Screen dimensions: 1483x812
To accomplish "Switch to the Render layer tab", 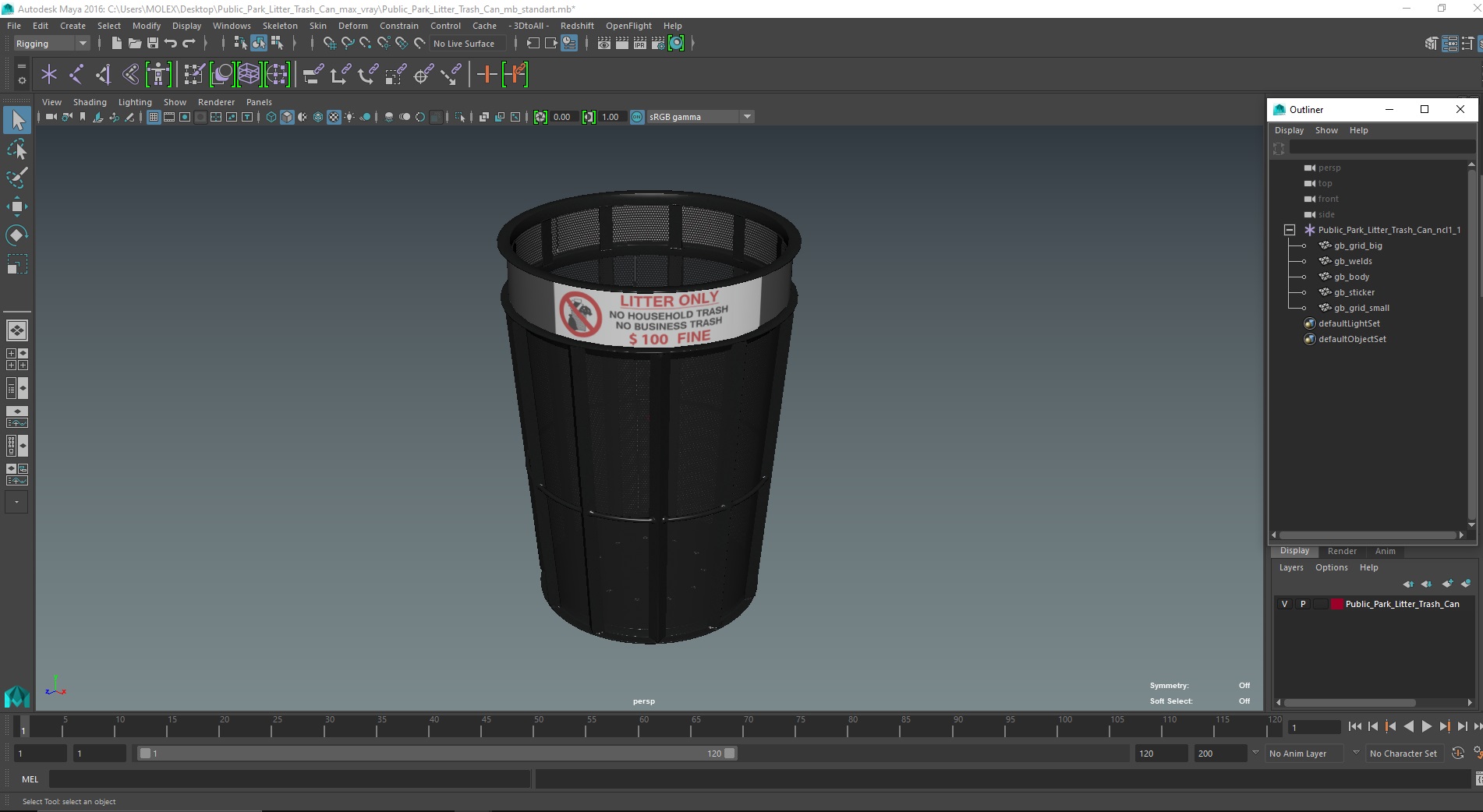I will coord(1342,551).
